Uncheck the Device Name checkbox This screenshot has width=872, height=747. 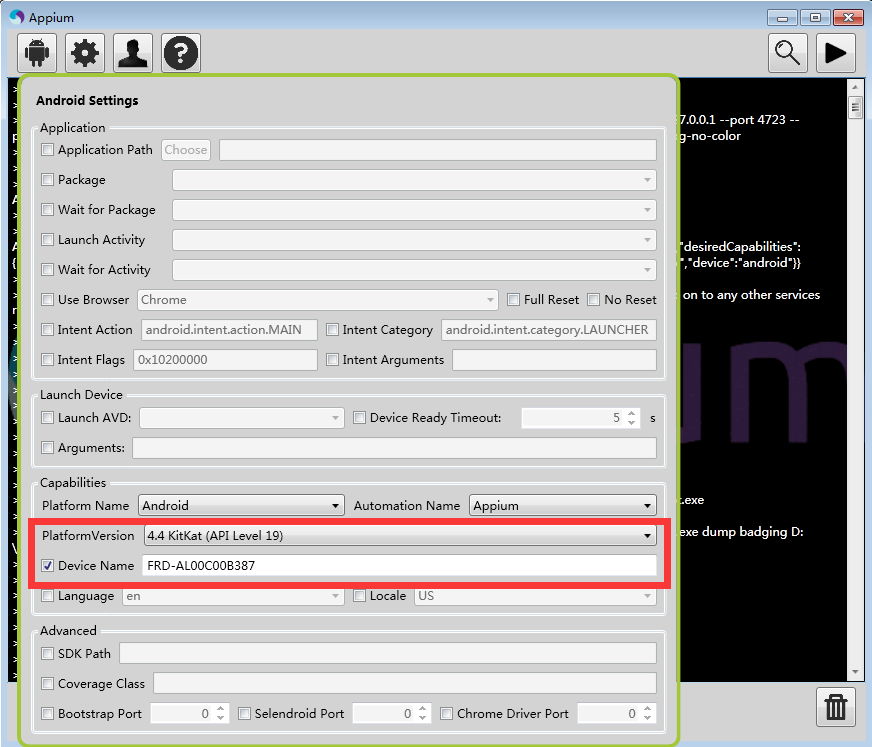[48, 566]
